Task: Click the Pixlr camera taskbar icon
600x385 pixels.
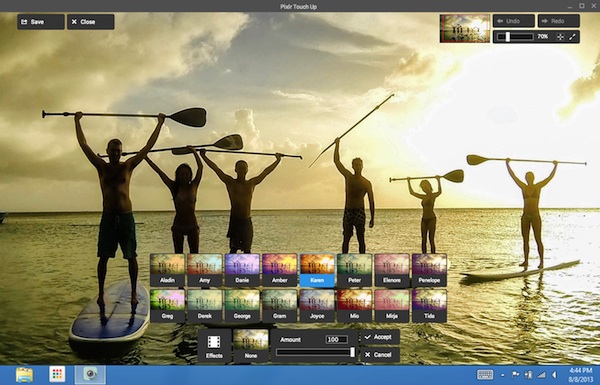Action: pyautogui.click(x=90, y=375)
